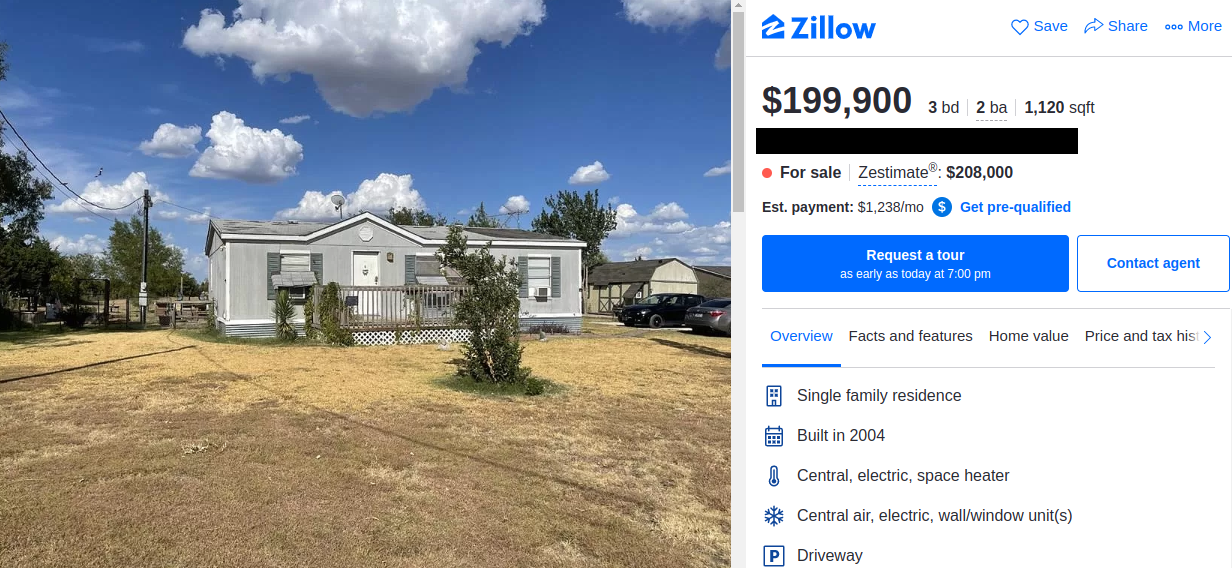Switch to the Home value tab

coord(1028,336)
